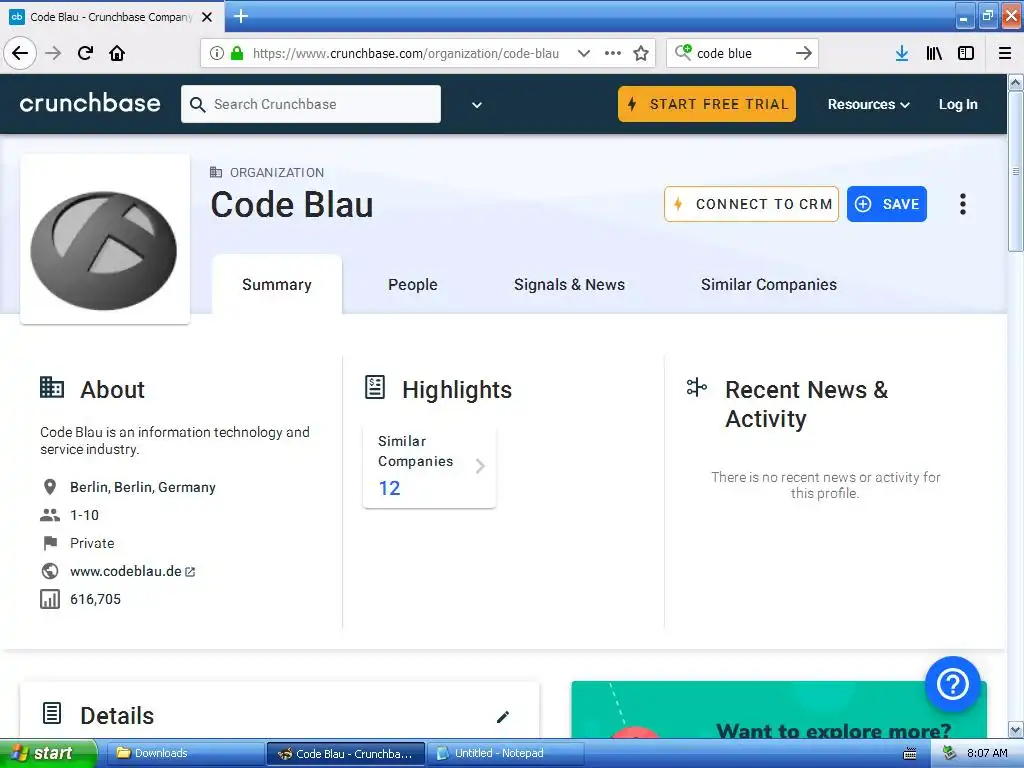Bookmark this page with the star icon
Viewport: 1024px width, 768px height.
tap(641, 53)
